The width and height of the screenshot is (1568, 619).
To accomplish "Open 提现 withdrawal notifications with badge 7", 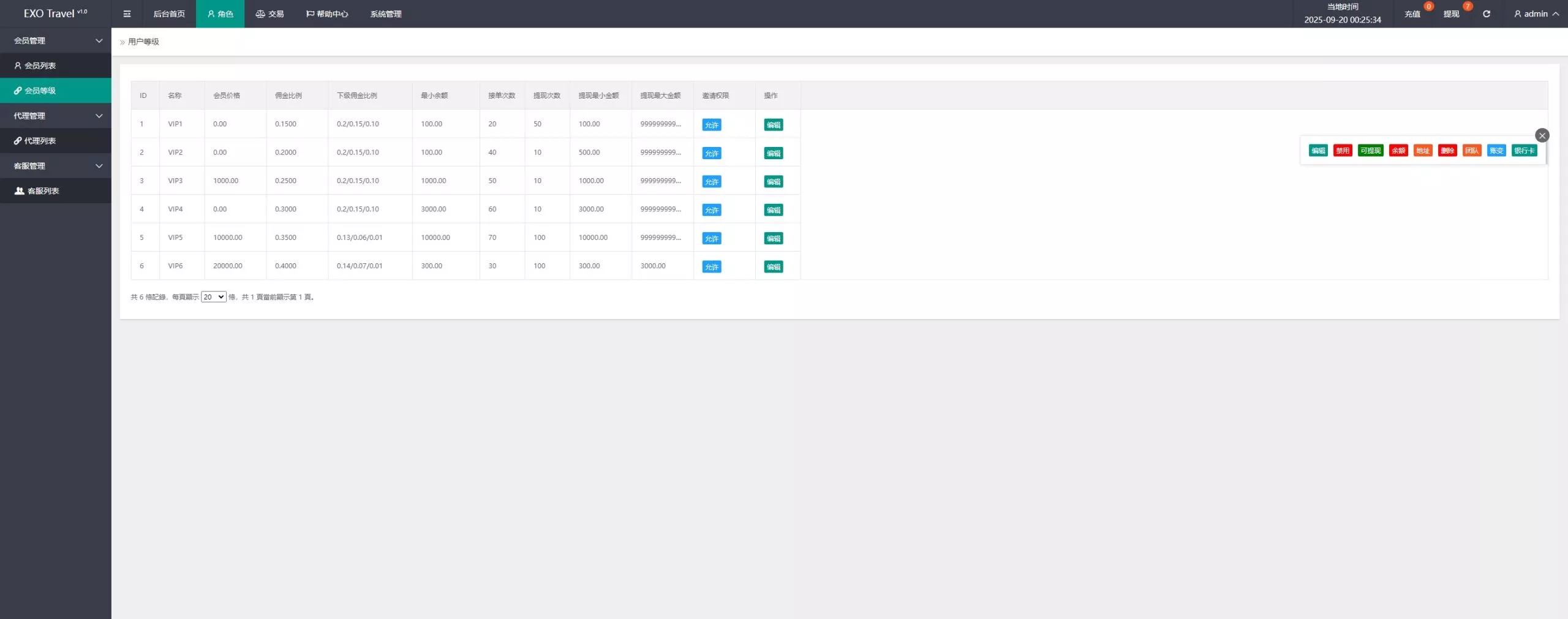I will tap(1451, 13).
